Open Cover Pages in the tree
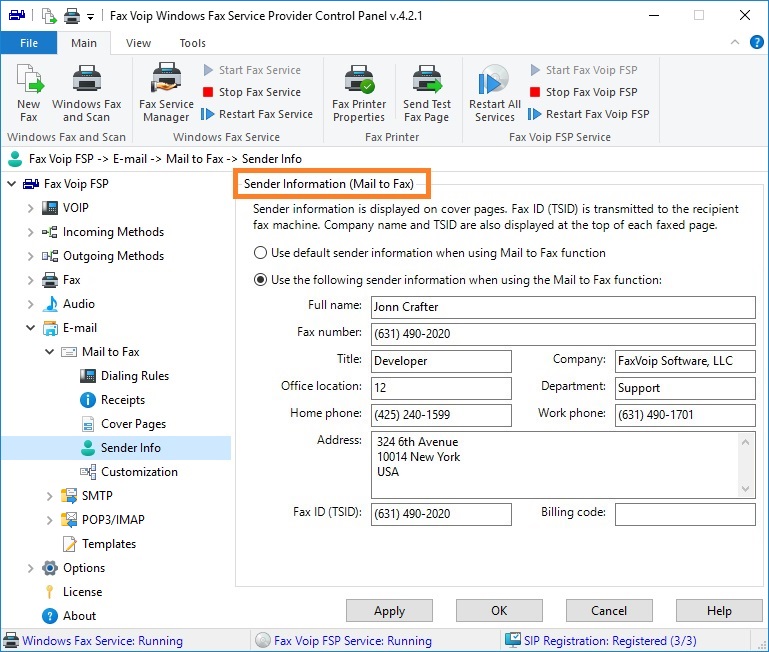Screen dimensions: 769x652 tap(123, 424)
